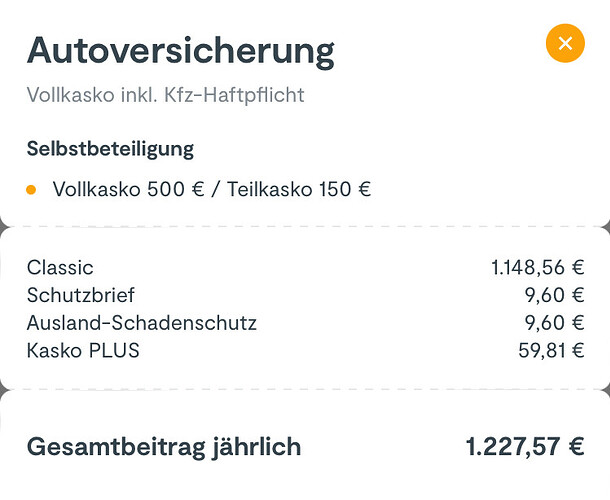Click the Classic tariff row label

60,267
